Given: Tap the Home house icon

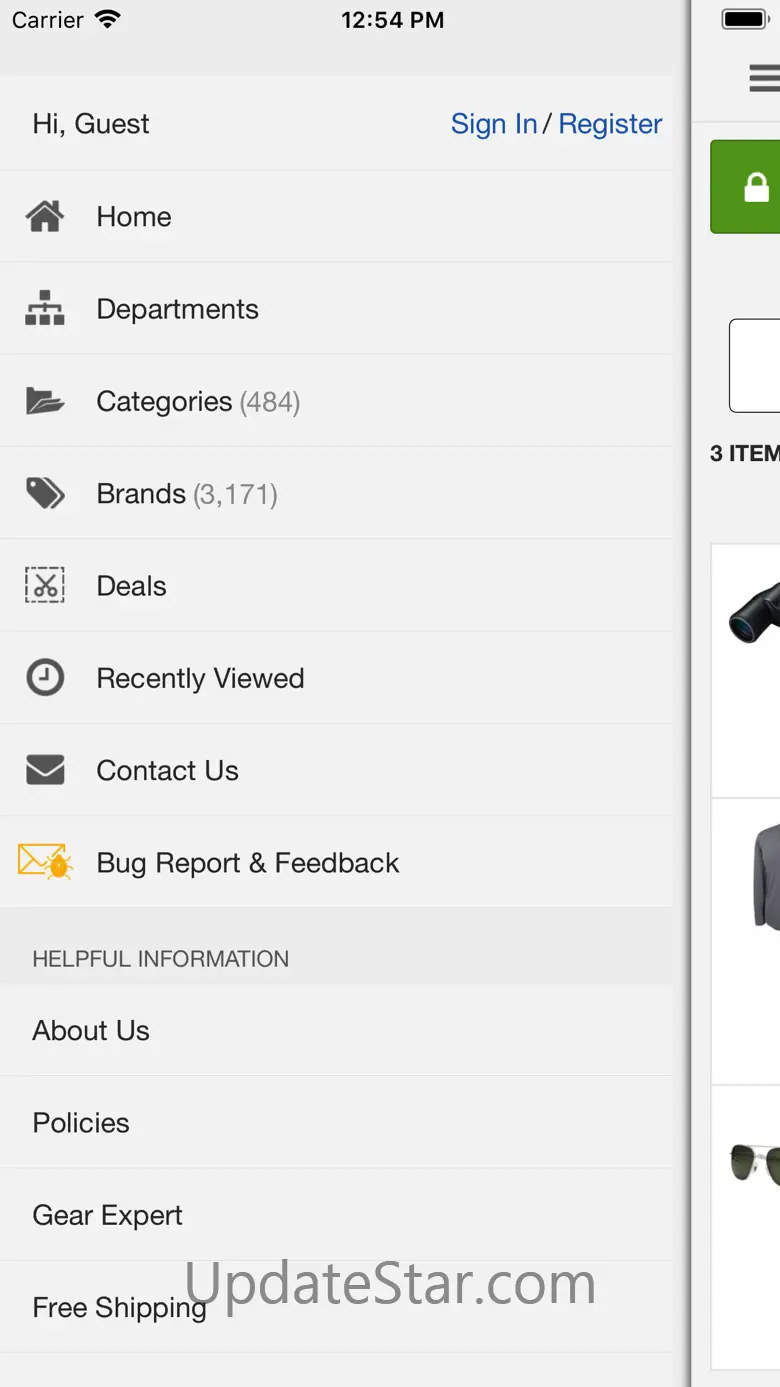Looking at the screenshot, I should click(45, 216).
